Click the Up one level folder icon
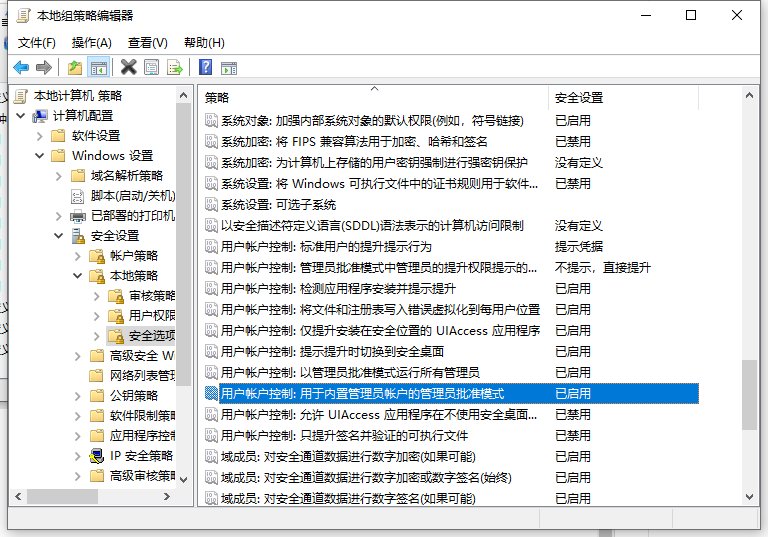 pyautogui.click(x=74, y=67)
